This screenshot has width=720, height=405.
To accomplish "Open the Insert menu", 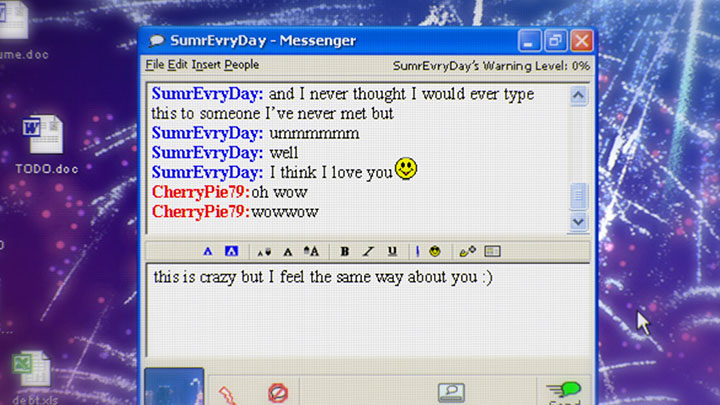I will 206,65.
